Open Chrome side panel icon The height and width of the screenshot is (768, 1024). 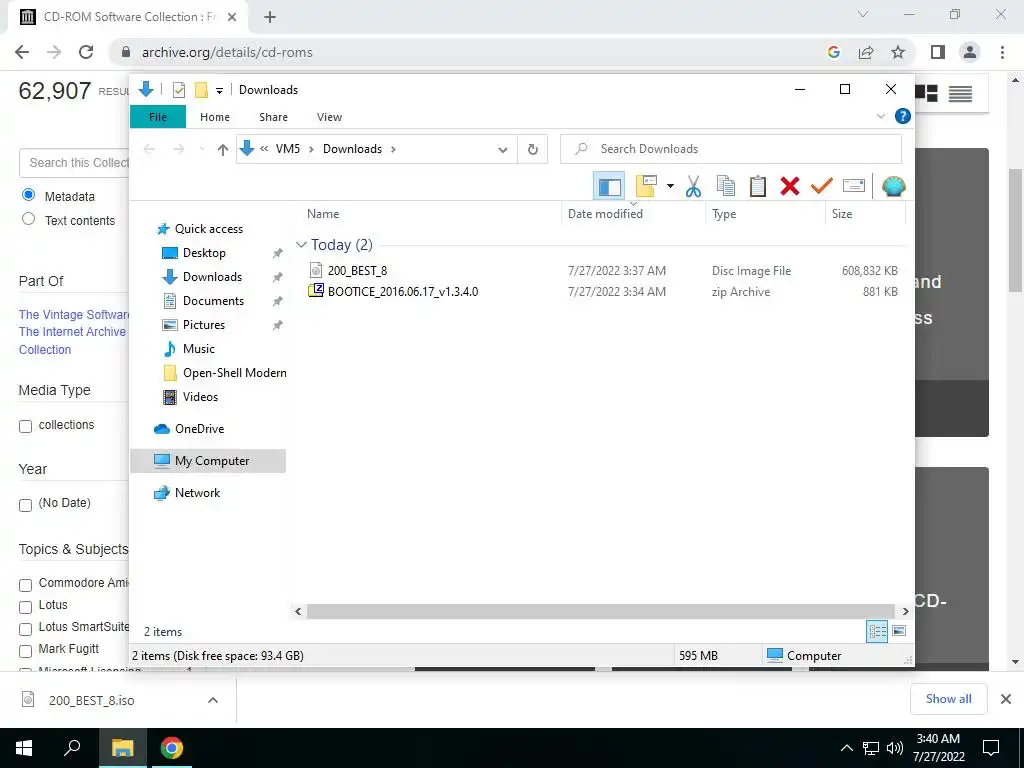coord(938,52)
